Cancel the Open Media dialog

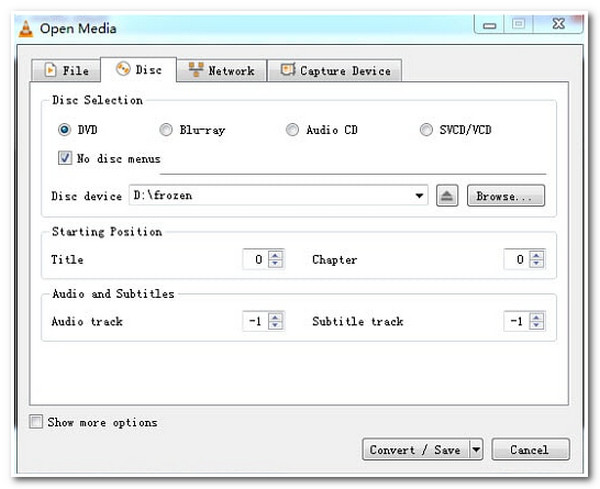pyautogui.click(x=530, y=450)
